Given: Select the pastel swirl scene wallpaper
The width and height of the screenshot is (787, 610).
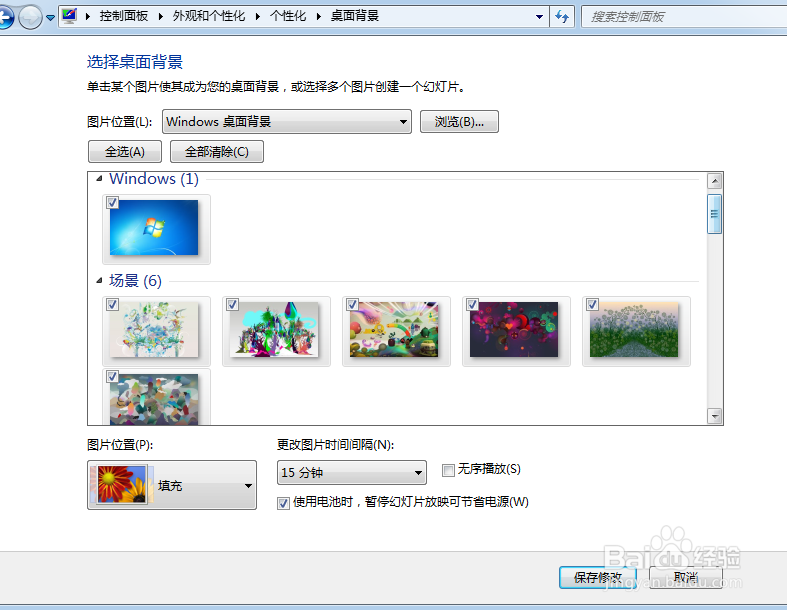Looking at the screenshot, I should 154,329.
